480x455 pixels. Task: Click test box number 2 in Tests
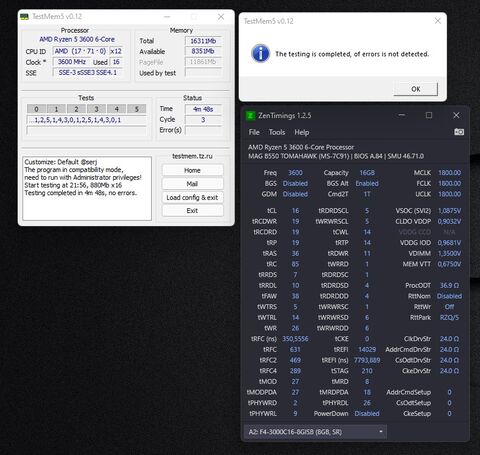click(x=76, y=109)
